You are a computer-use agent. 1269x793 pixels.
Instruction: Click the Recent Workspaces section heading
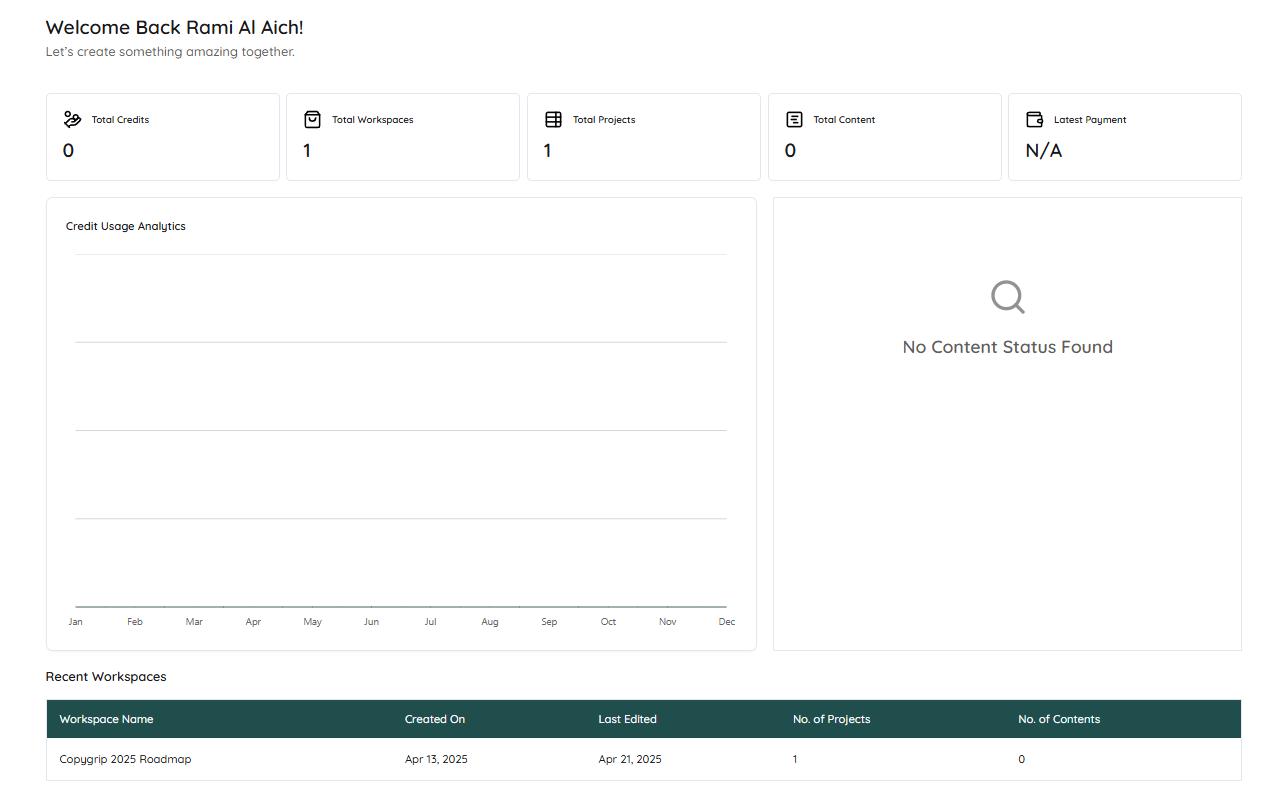pos(106,677)
